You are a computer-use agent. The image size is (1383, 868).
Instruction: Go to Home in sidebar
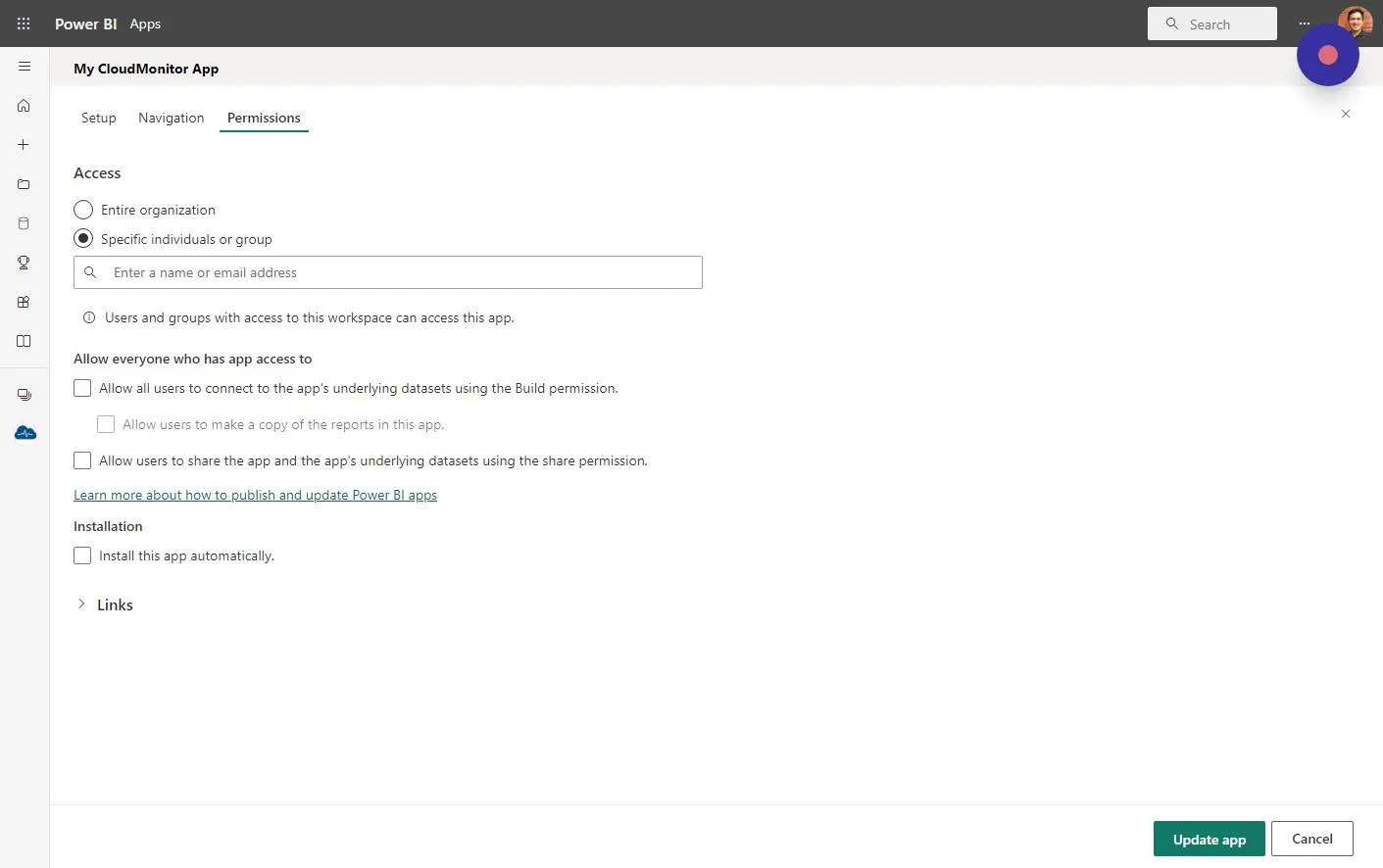[x=24, y=106]
